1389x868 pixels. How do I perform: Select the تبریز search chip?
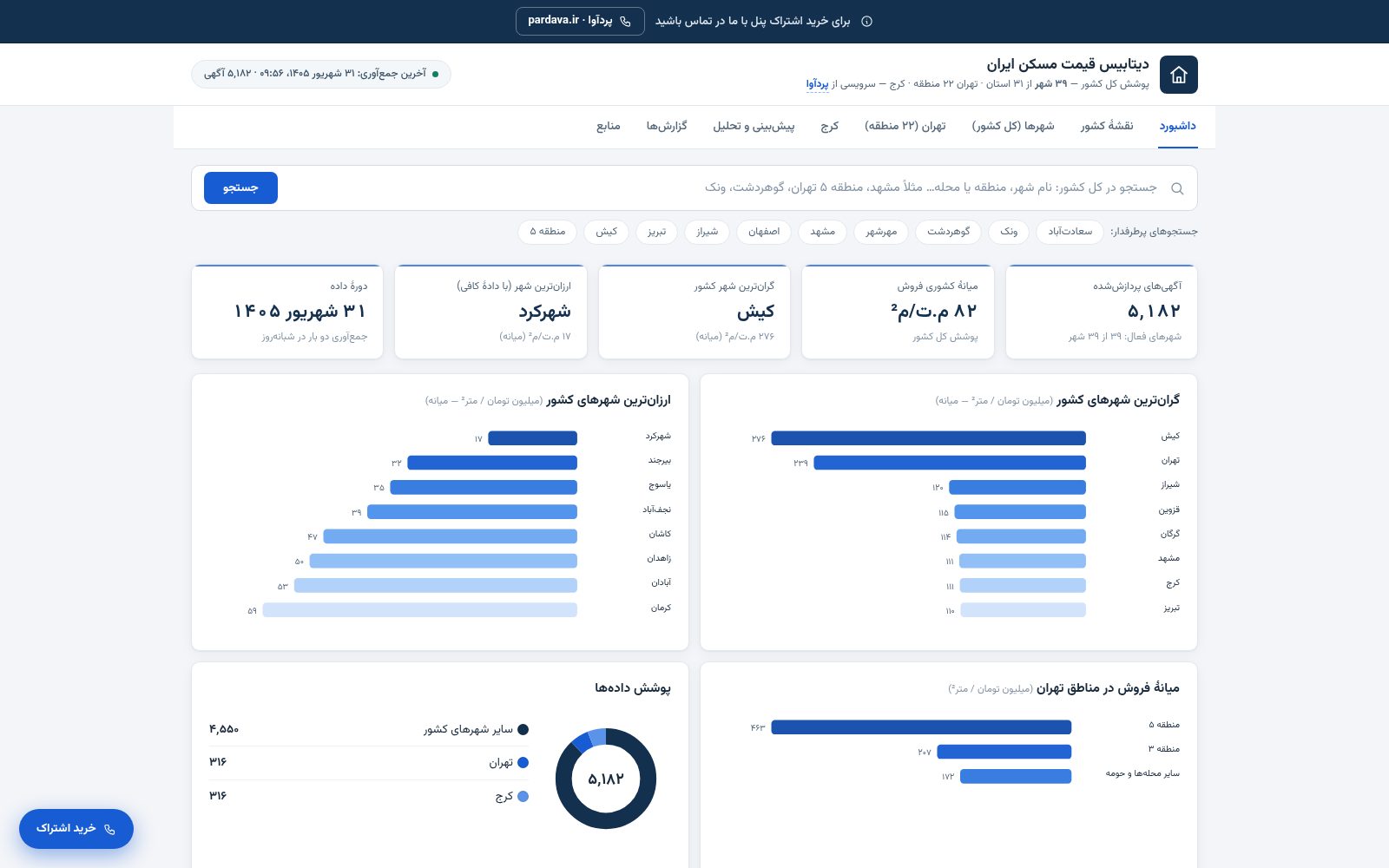pyautogui.click(x=657, y=232)
